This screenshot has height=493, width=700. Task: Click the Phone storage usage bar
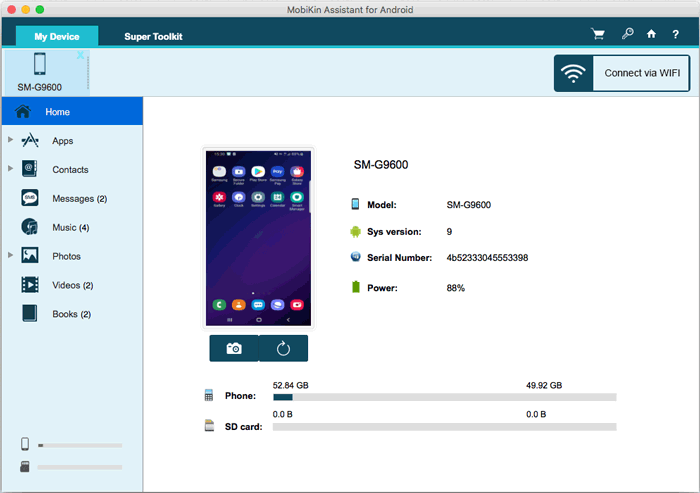[444, 397]
